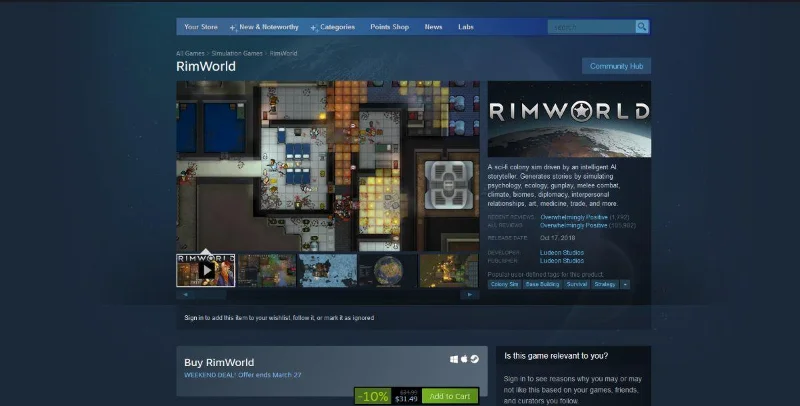Viewport: 800px width, 406px height.
Task: Click the SteamOS platform icon
Action: 474,359
